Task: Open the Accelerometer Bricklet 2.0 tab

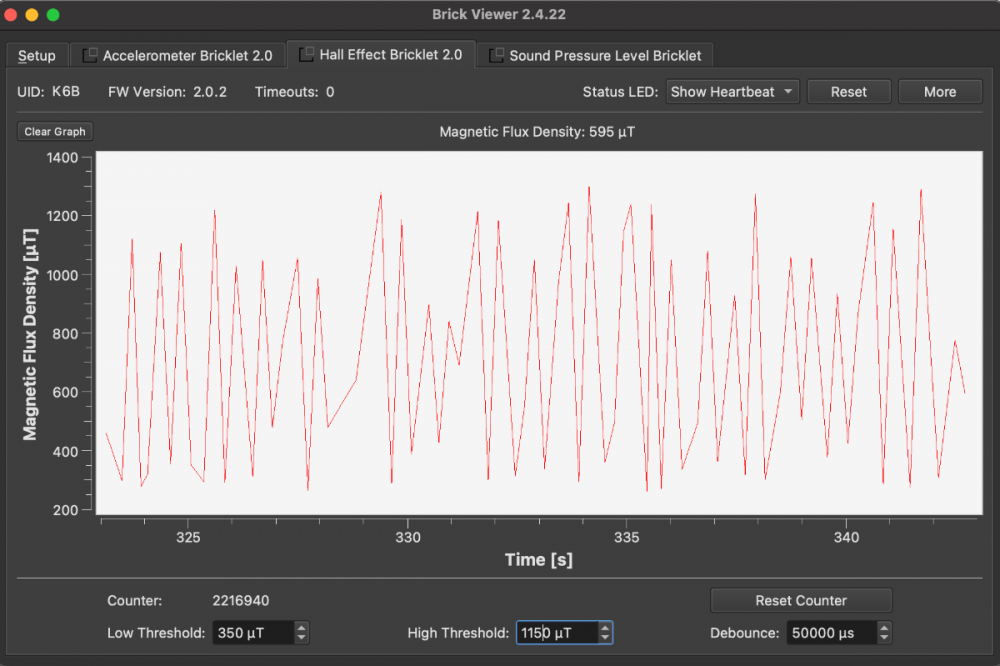Action: [187, 56]
